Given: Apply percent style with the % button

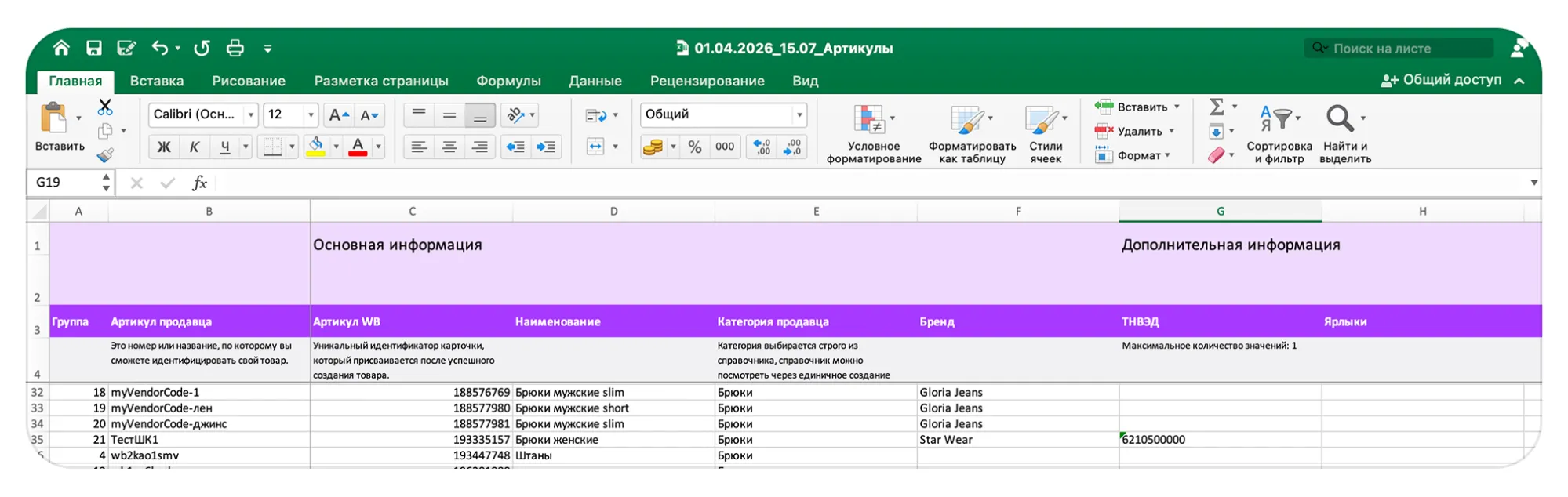Looking at the screenshot, I should point(695,147).
